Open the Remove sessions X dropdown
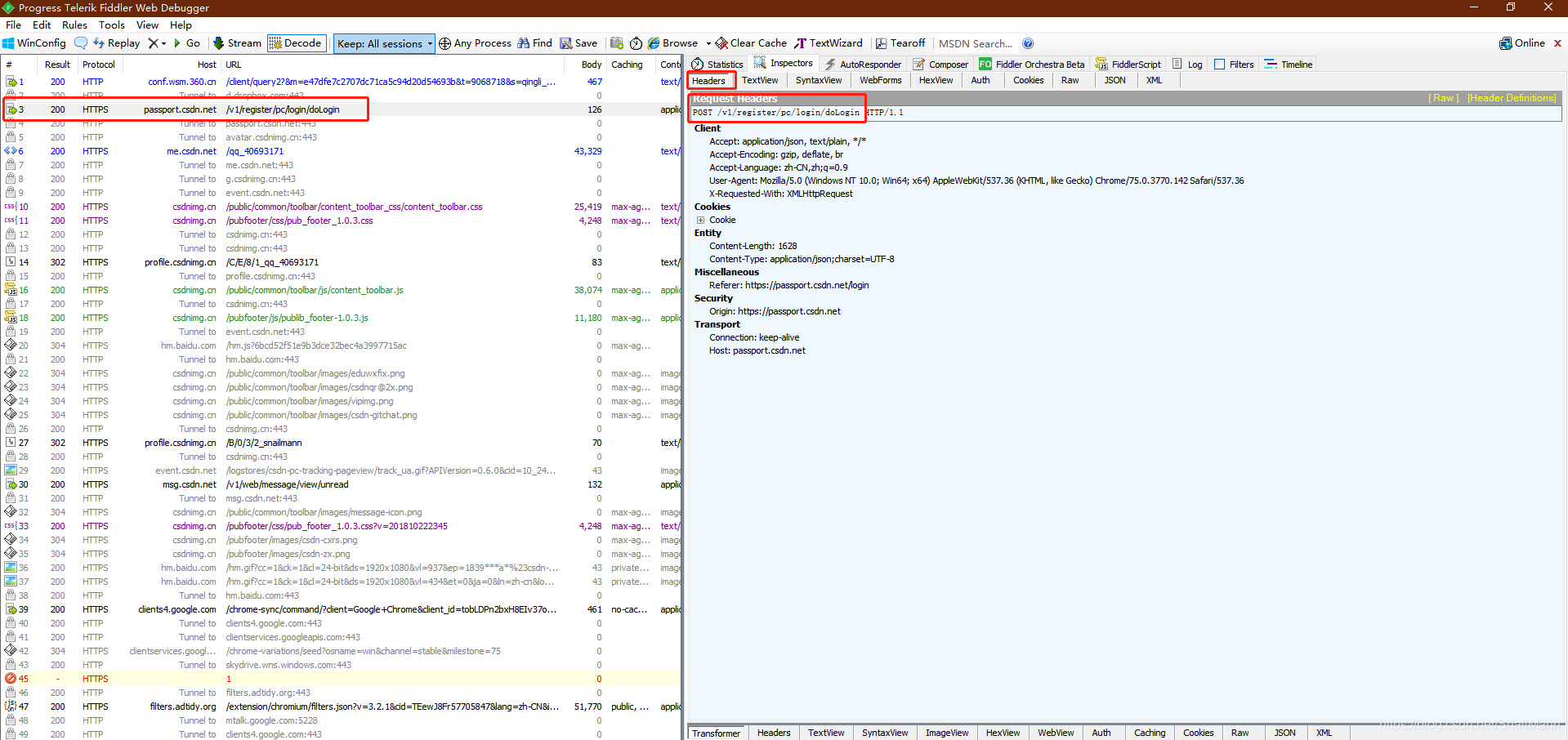The width and height of the screenshot is (1568, 740). 157,43
